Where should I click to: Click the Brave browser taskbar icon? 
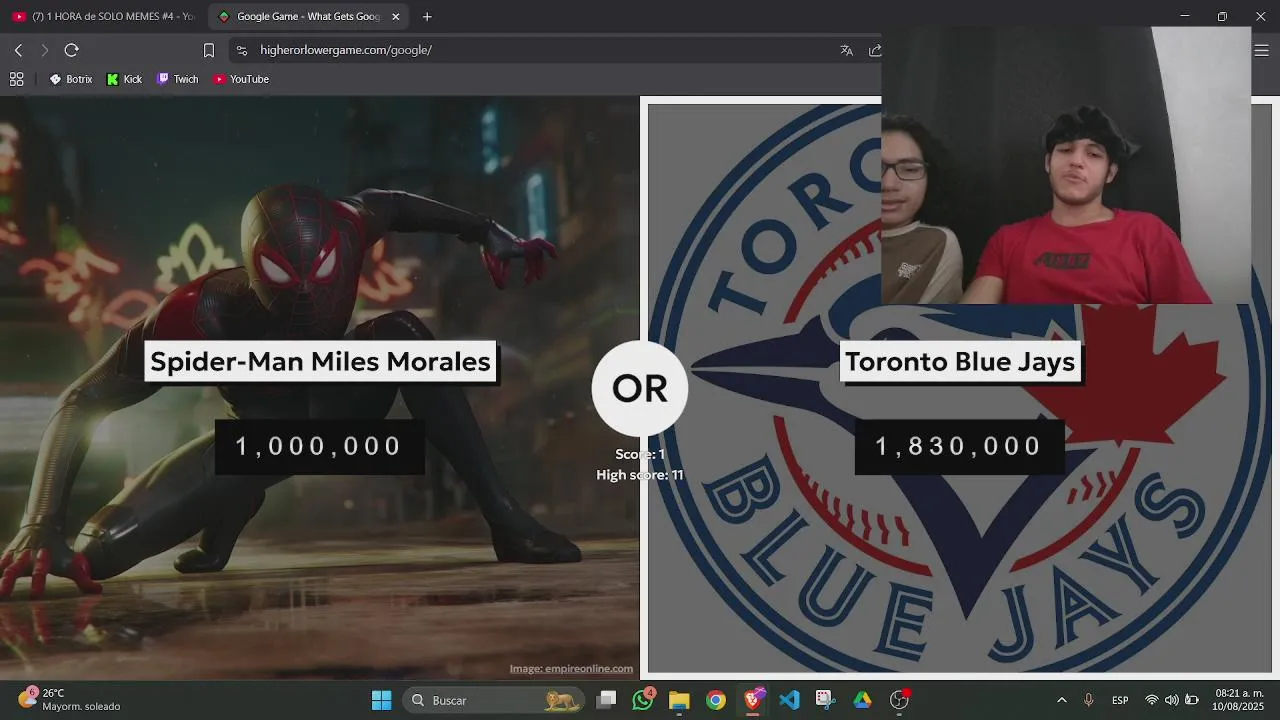tap(753, 700)
